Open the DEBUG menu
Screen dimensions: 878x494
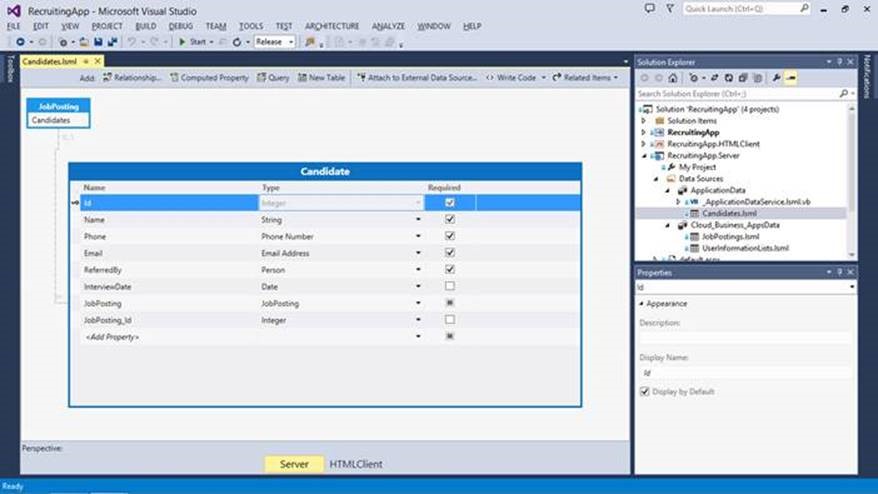point(181,26)
